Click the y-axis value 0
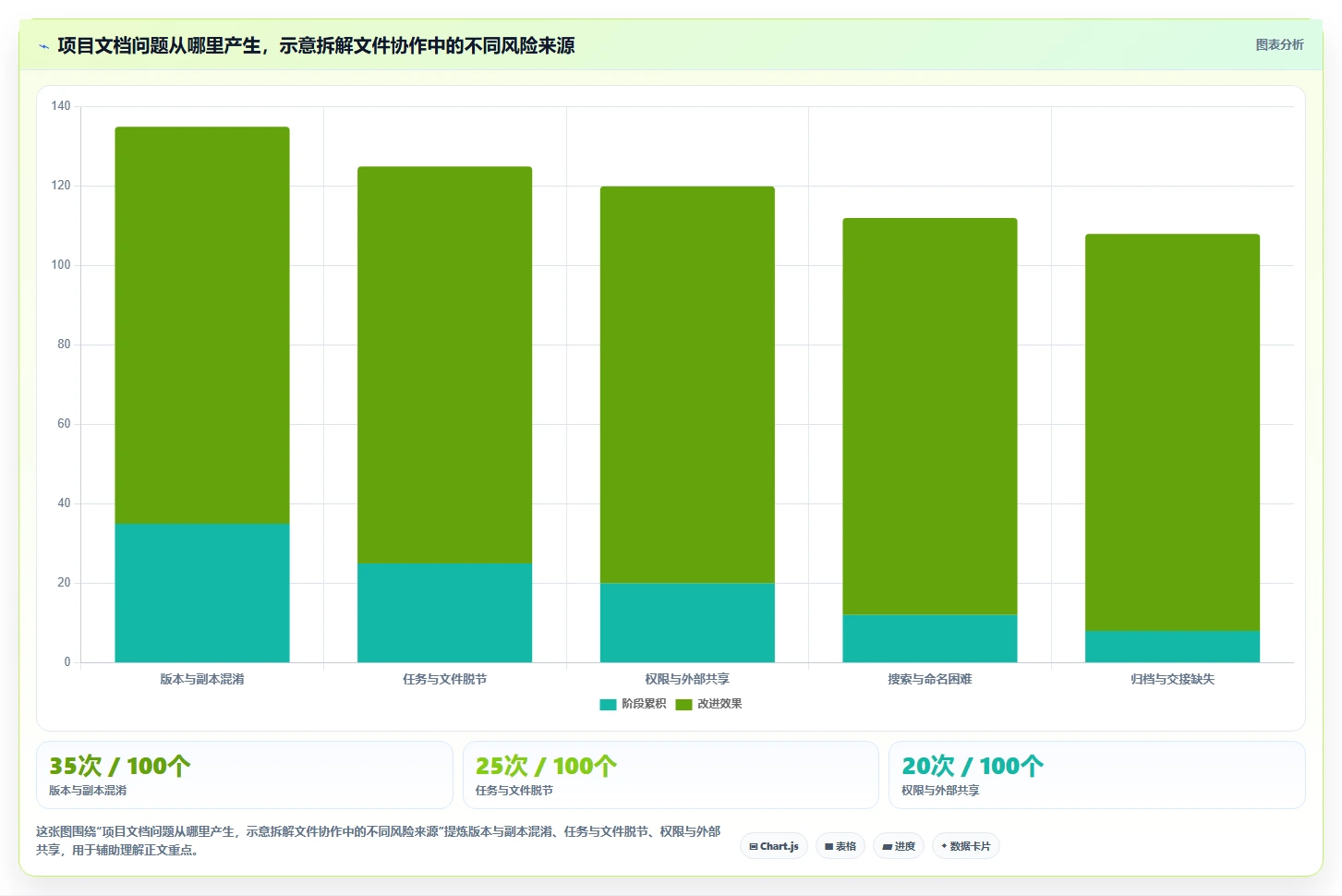The height and width of the screenshot is (896, 1342). pos(67,662)
